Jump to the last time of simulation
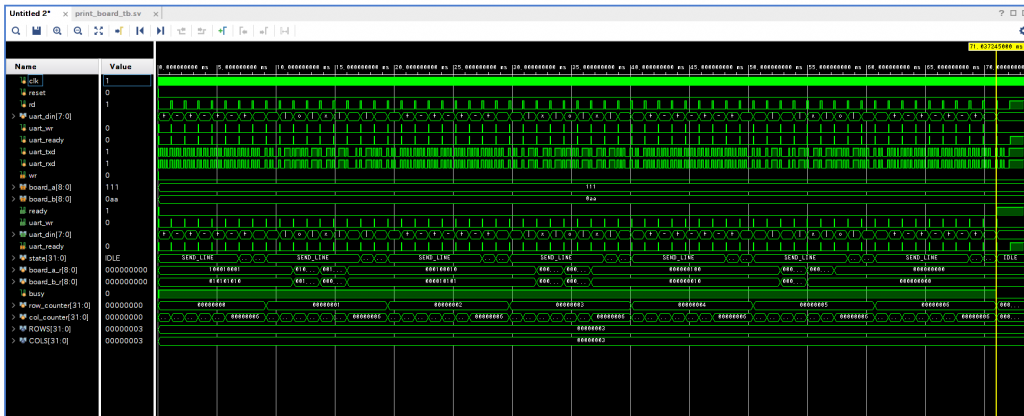Screen dimensions: 1024x416 tap(161, 32)
